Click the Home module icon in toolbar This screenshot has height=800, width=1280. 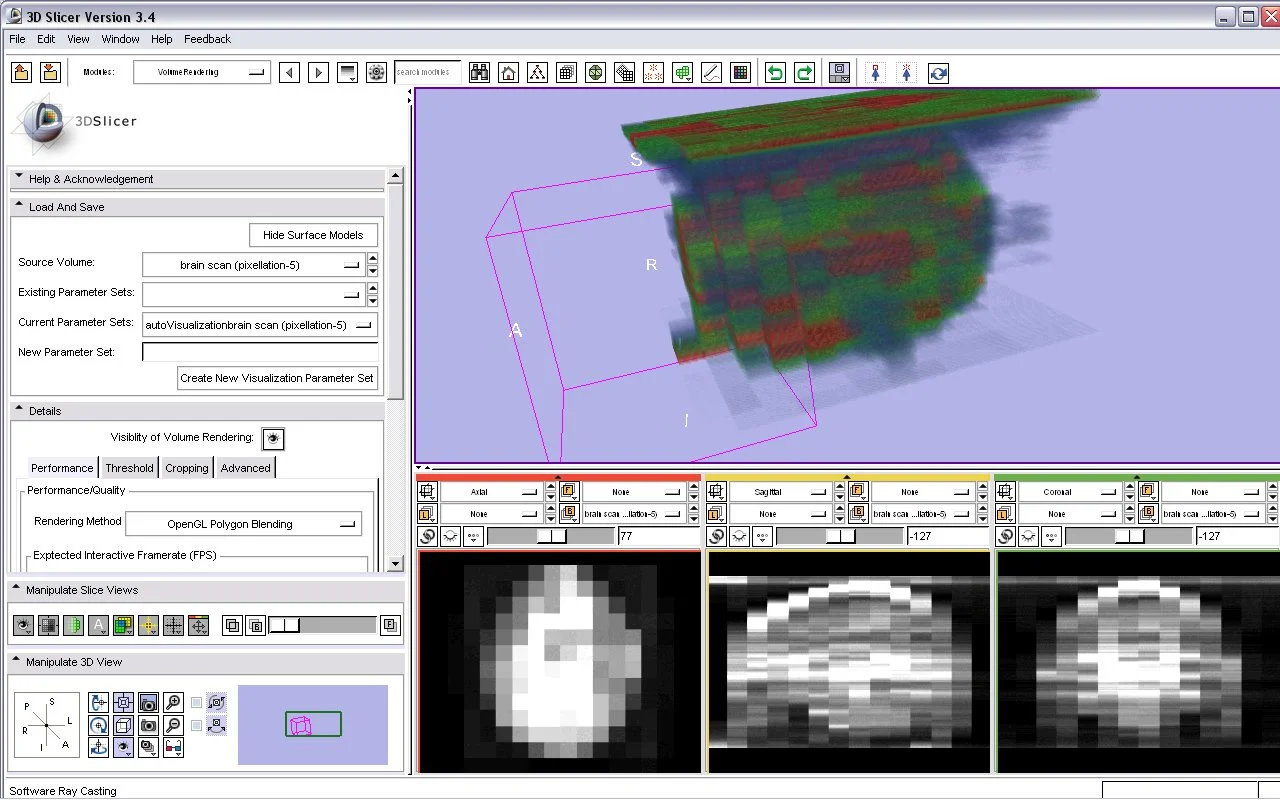[509, 72]
